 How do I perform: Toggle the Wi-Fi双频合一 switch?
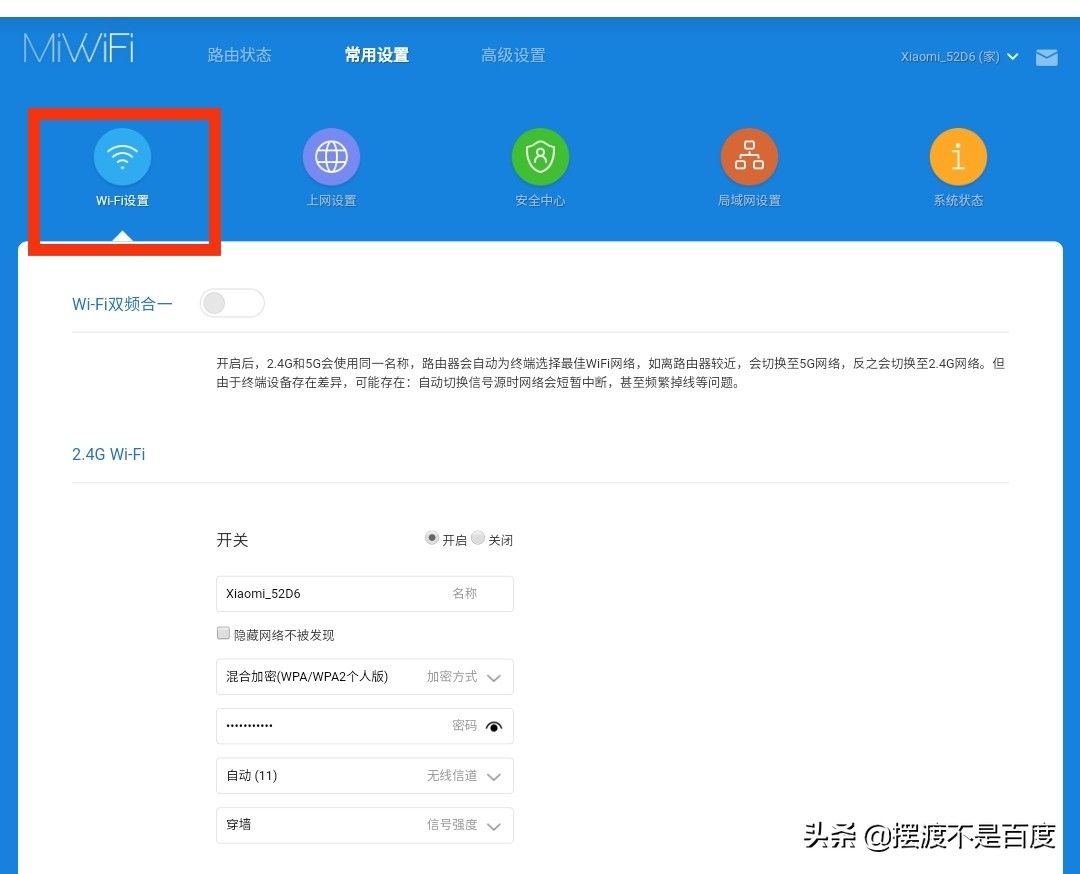pos(232,303)
